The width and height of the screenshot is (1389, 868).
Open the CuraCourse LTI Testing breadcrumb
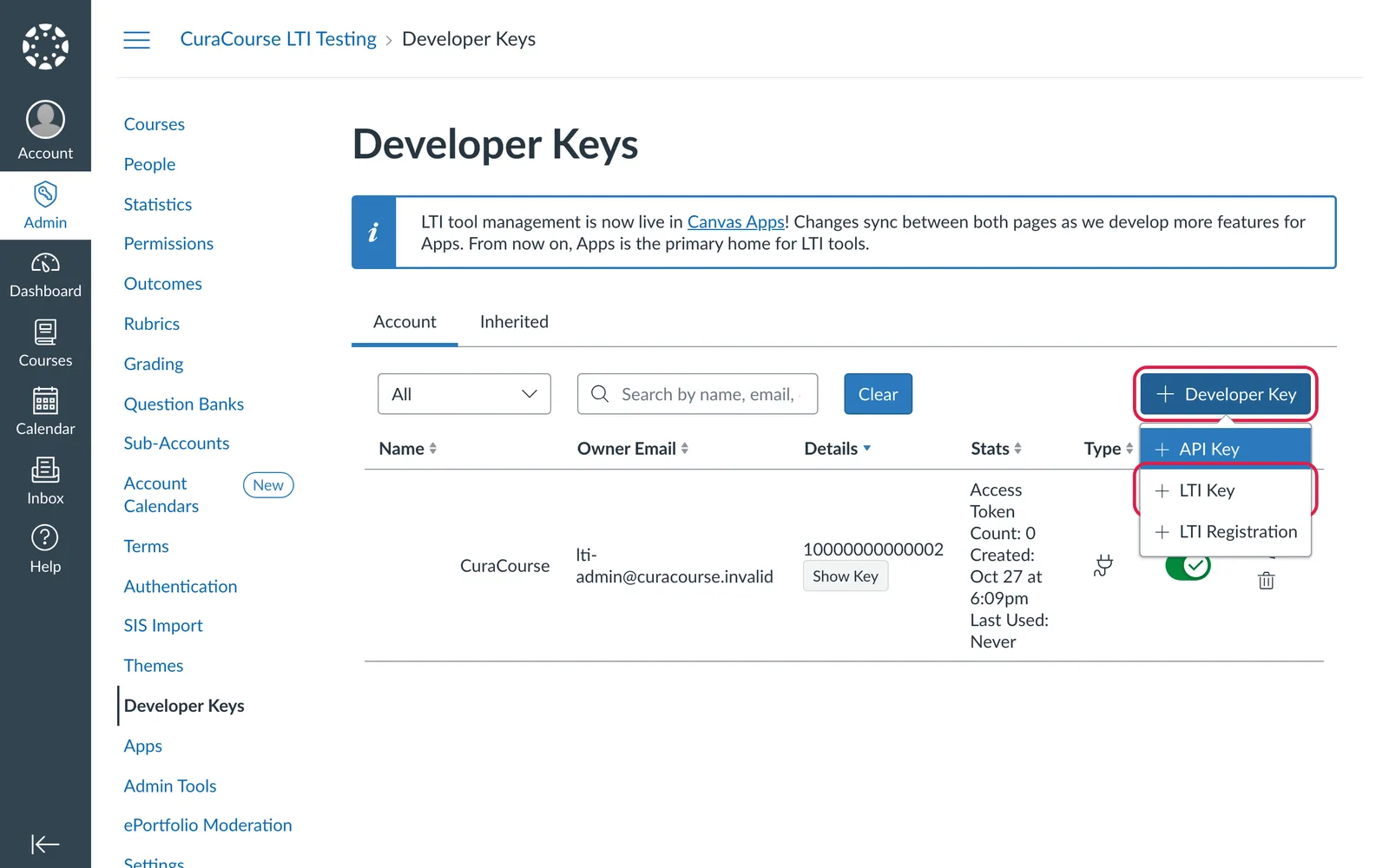(279, 39)
